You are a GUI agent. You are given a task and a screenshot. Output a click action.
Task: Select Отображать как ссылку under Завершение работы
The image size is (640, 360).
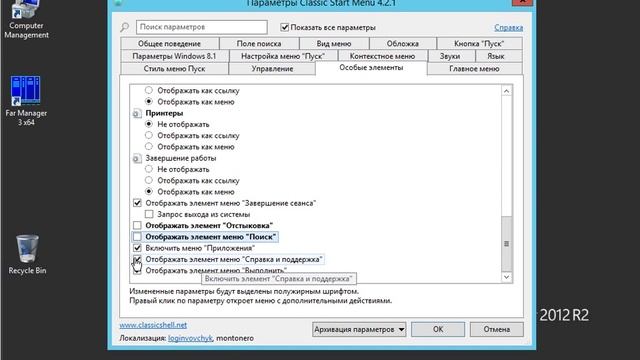(x=149, y=180)
